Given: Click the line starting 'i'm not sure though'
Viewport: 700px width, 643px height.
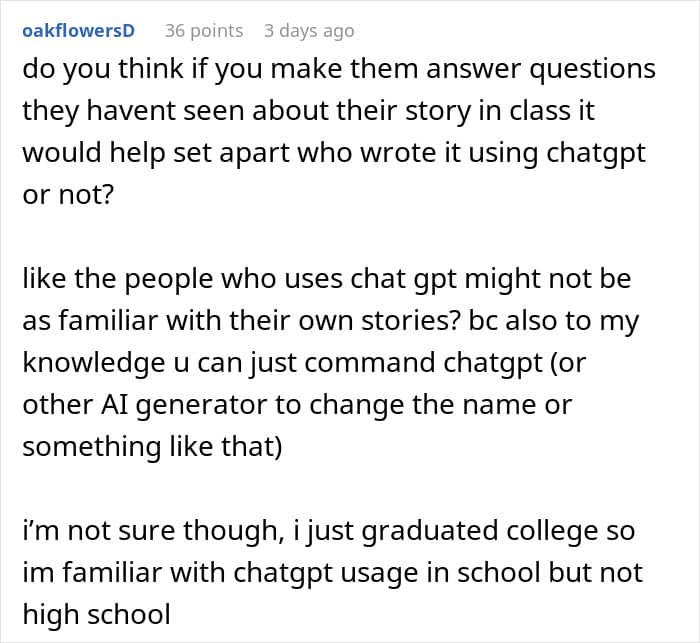Looking at the screenshot, I should click(x=328, y=531).
